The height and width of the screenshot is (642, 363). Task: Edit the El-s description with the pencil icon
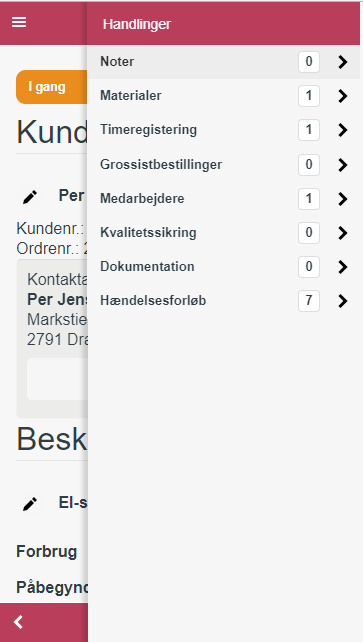pos(30,504)
